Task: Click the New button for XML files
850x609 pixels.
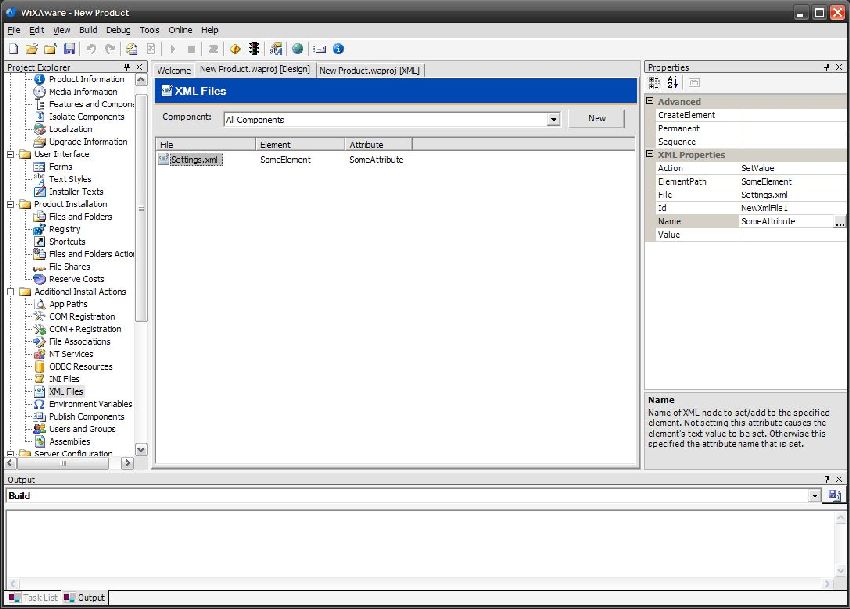Action: pos(597,118)
